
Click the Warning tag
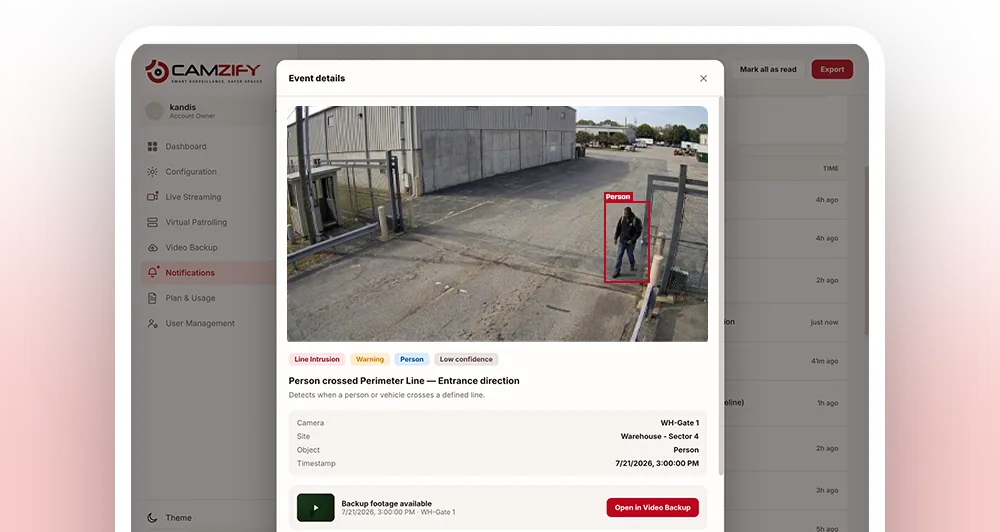point(370,359)
